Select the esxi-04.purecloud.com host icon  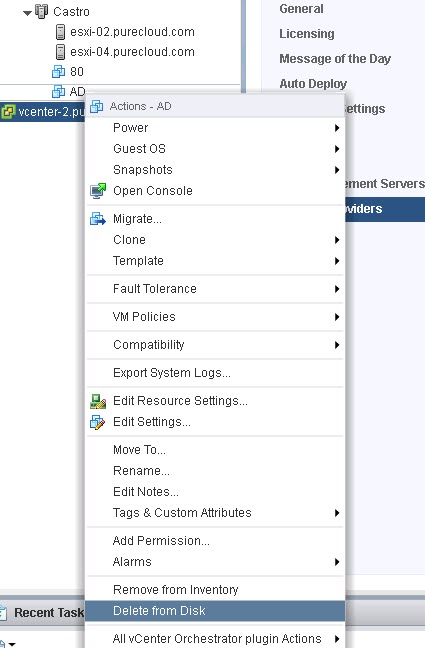[60, 52]
